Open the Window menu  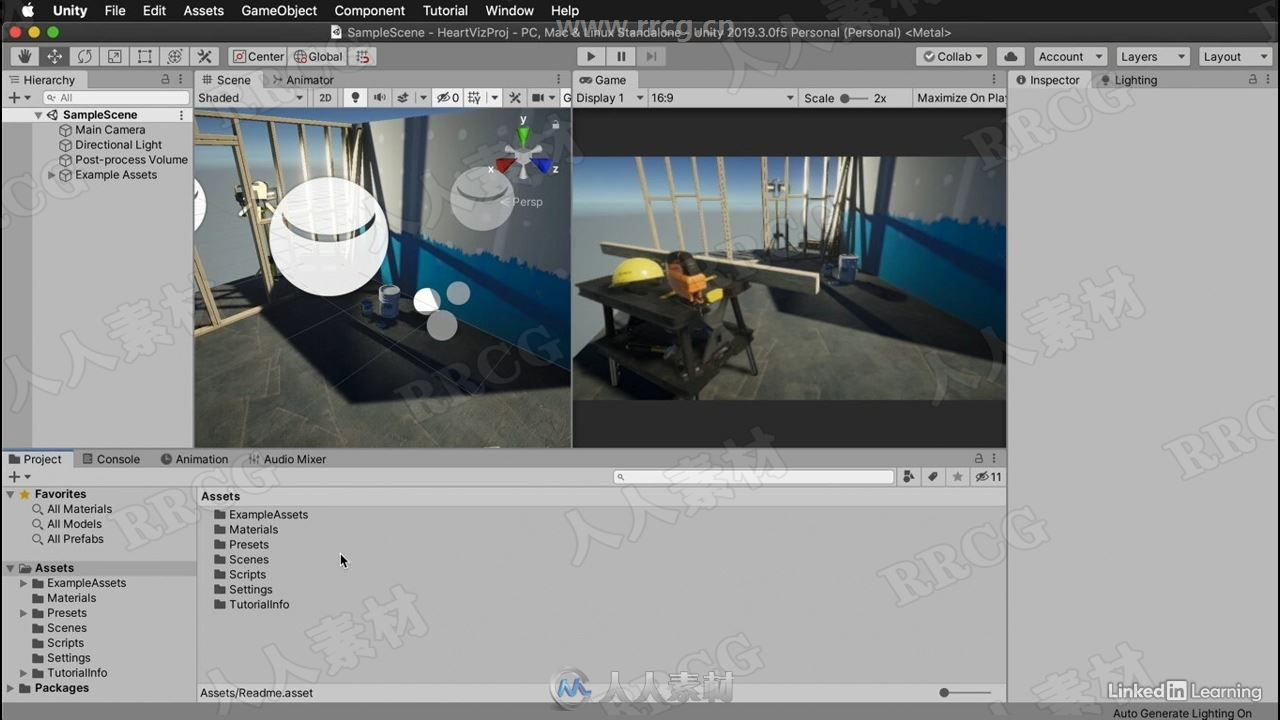[x=509, y=11]
